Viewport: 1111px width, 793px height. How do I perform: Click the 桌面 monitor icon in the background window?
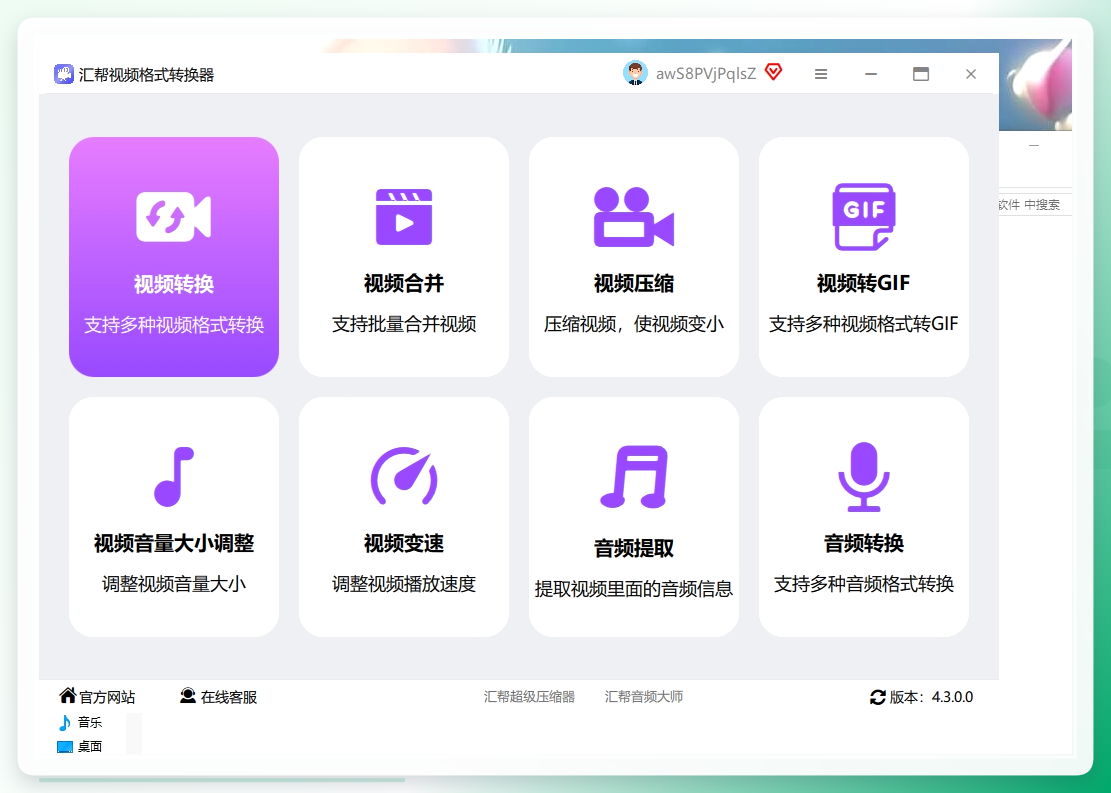coord(64,746)
